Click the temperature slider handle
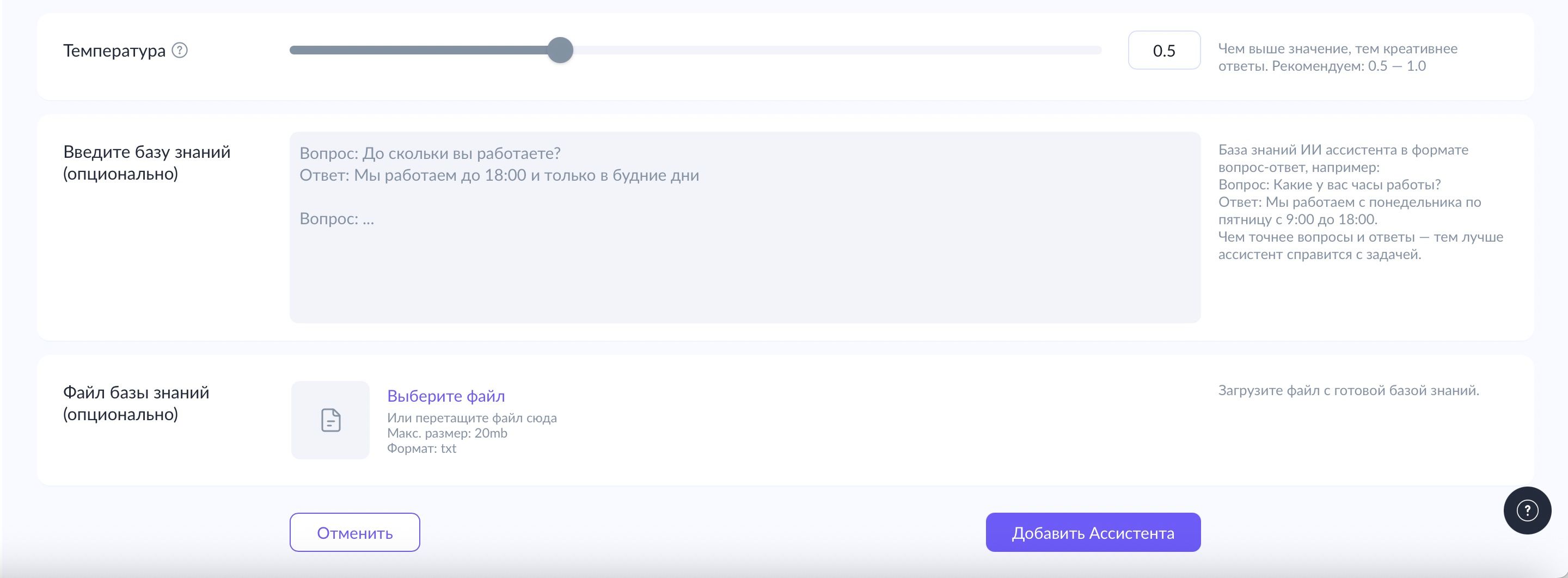The width and height of the screenshot is (1568, 578). pos(560,50)
